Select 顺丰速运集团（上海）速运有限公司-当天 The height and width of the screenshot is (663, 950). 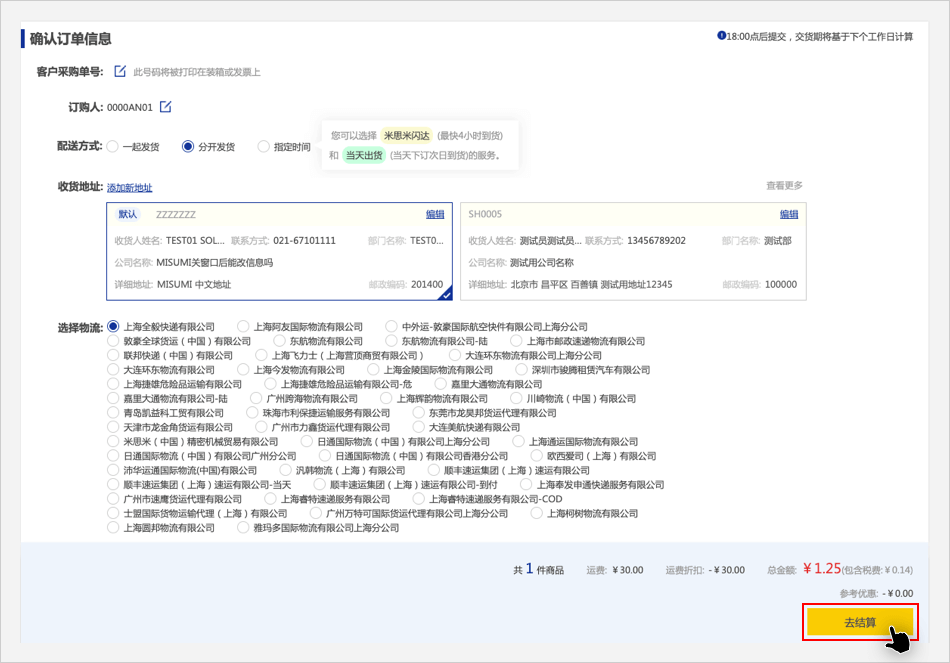point(114,485)
